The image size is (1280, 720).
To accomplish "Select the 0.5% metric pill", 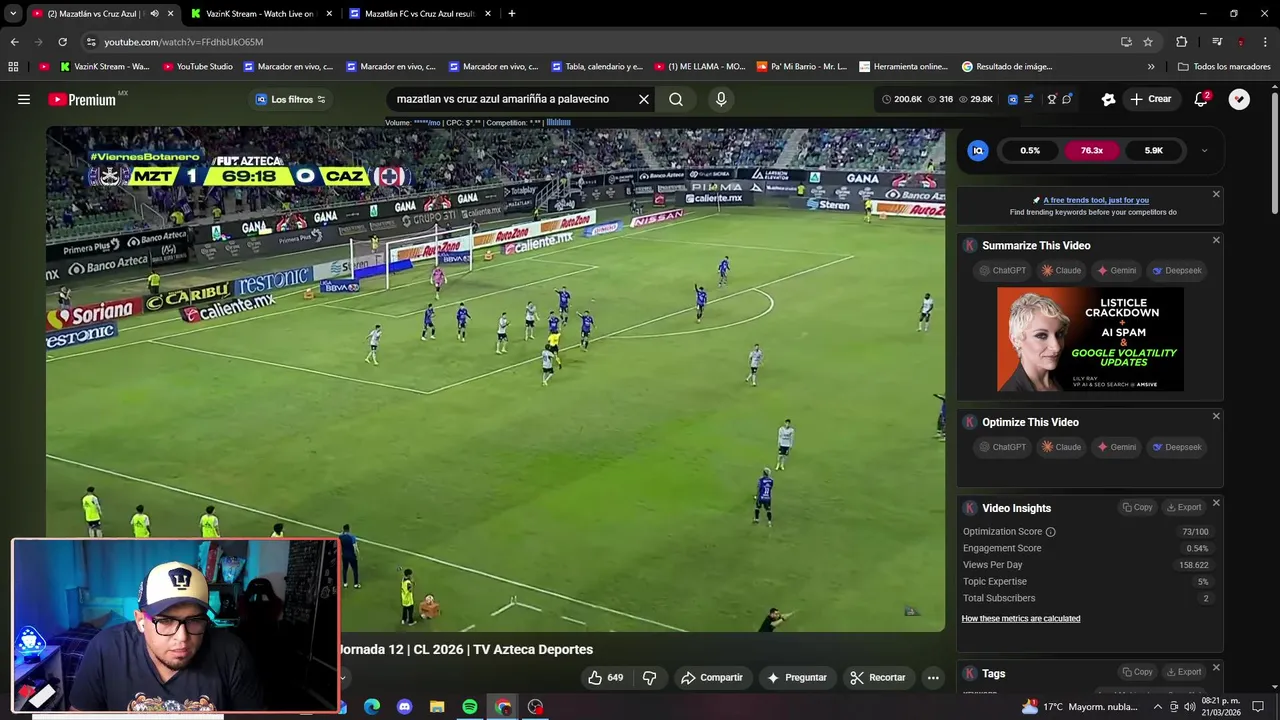I will click(x=1030, y=150).
